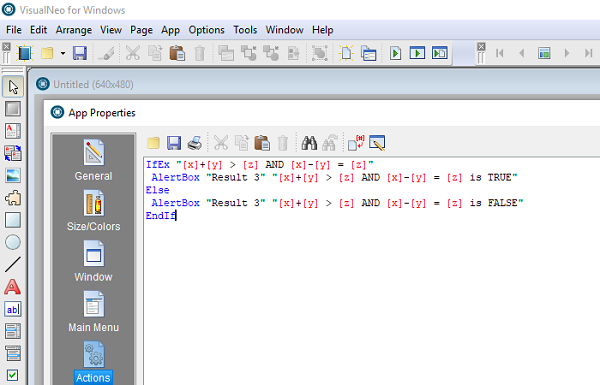Select the Rectangle shape tool

click(x=13, y=220)
